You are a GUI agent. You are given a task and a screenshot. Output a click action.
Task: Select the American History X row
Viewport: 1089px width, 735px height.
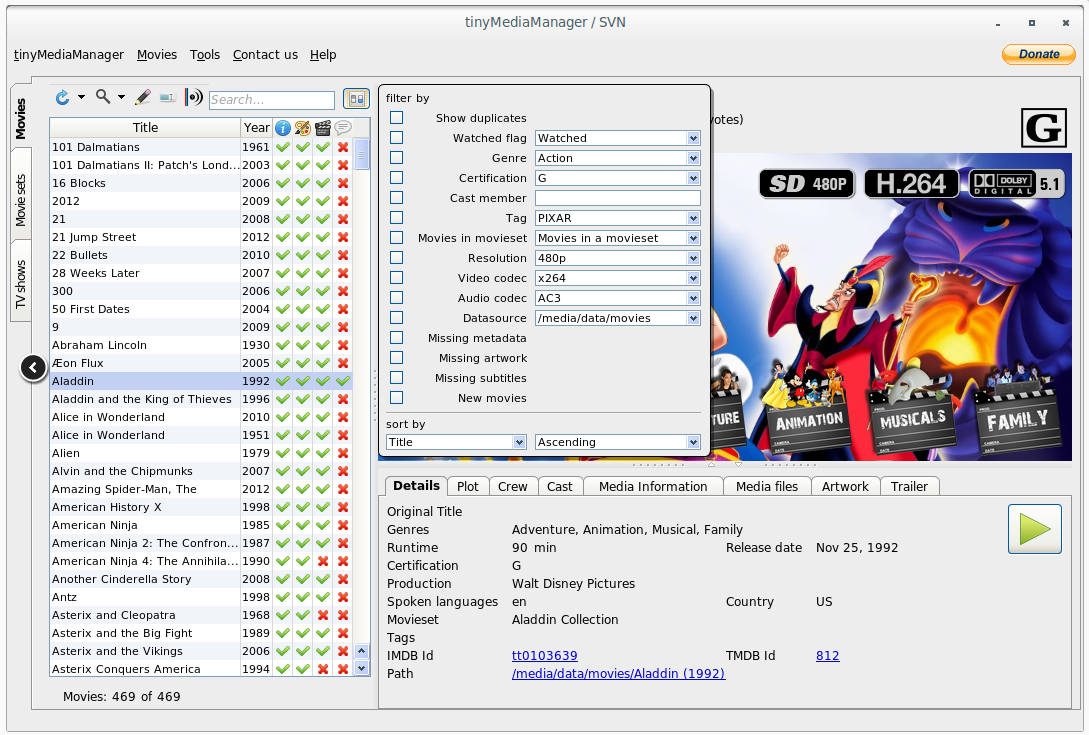[201, 507]
